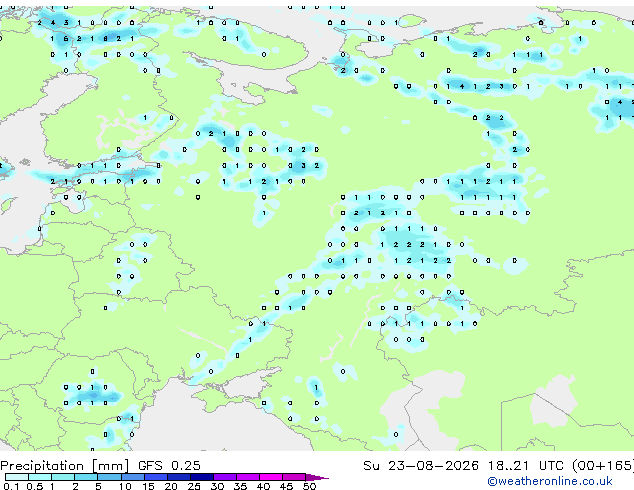The image size is (634, 490).
Task: Click the legend scale value "0.1"
Action: point(11,486)
